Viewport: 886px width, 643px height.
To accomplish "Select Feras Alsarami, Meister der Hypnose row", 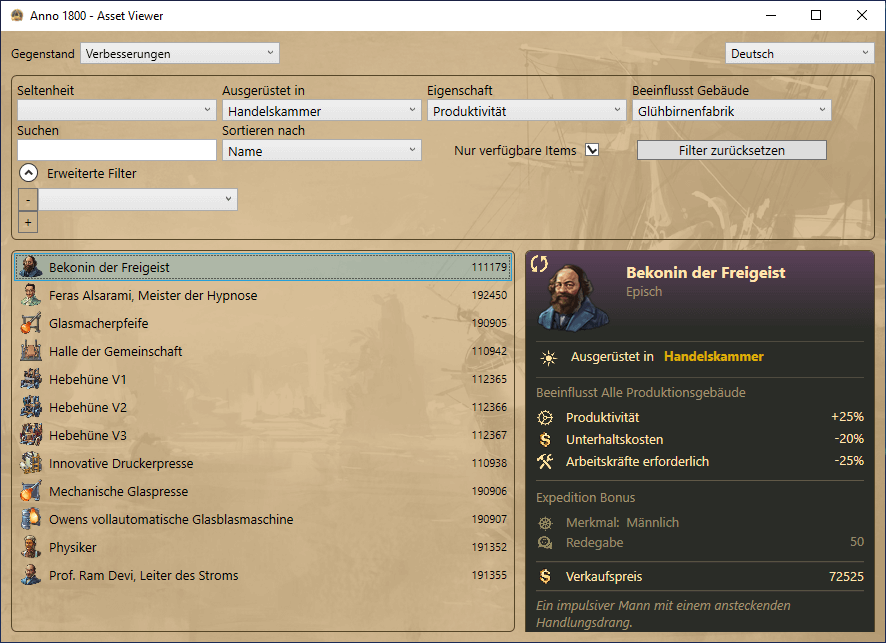I will [x=263, y=295].
